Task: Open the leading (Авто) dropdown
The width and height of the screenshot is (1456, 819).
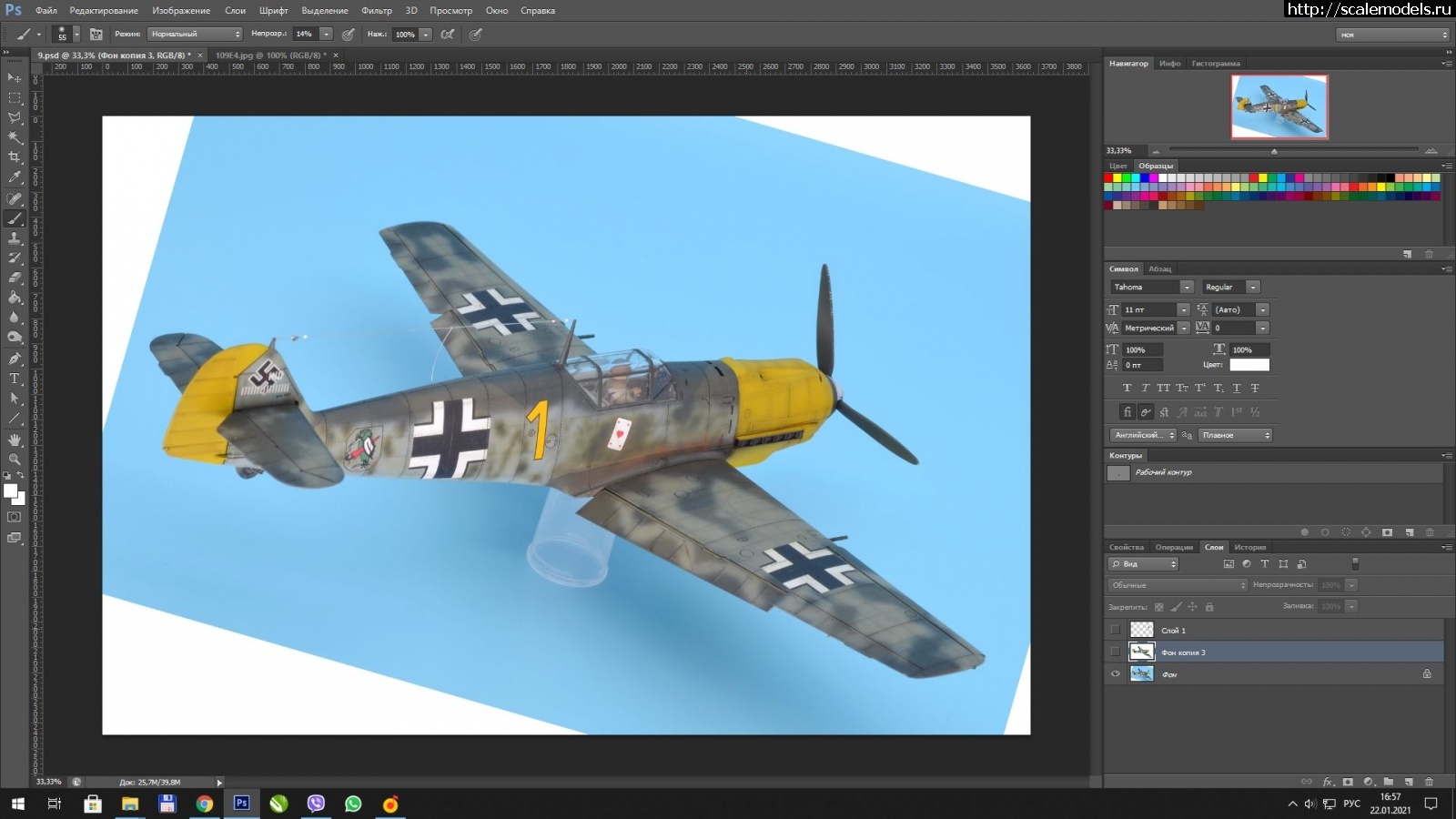Action: [x=1262, y=309]
